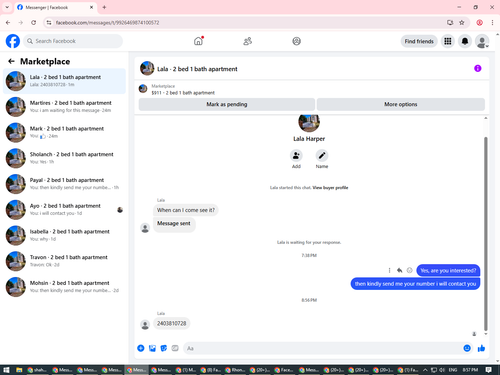Click the 'When can I come see it?' message
Viewport: 500px width, 375px height.
point(186,210)
